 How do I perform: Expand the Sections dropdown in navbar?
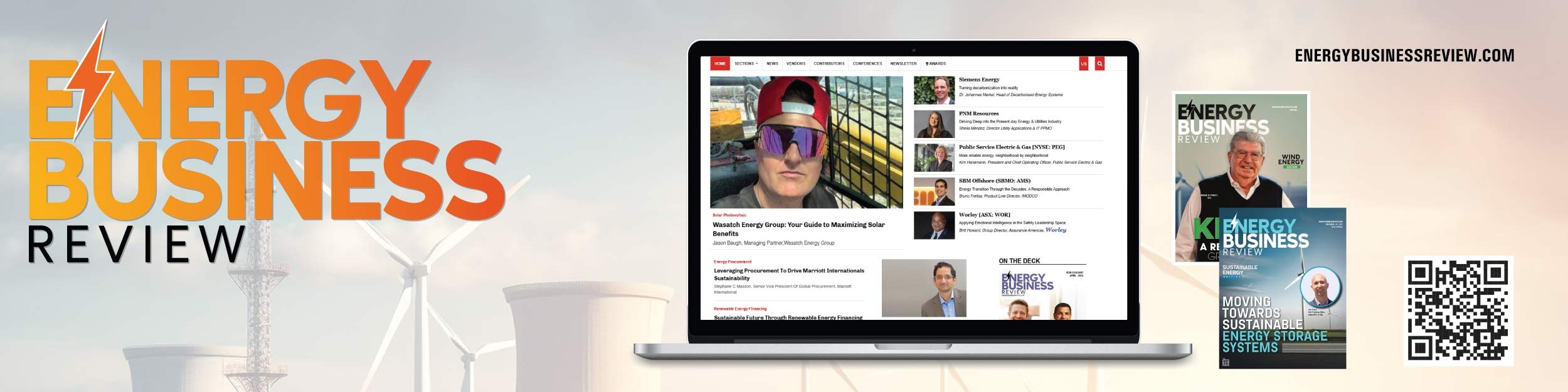coord(746,63)
